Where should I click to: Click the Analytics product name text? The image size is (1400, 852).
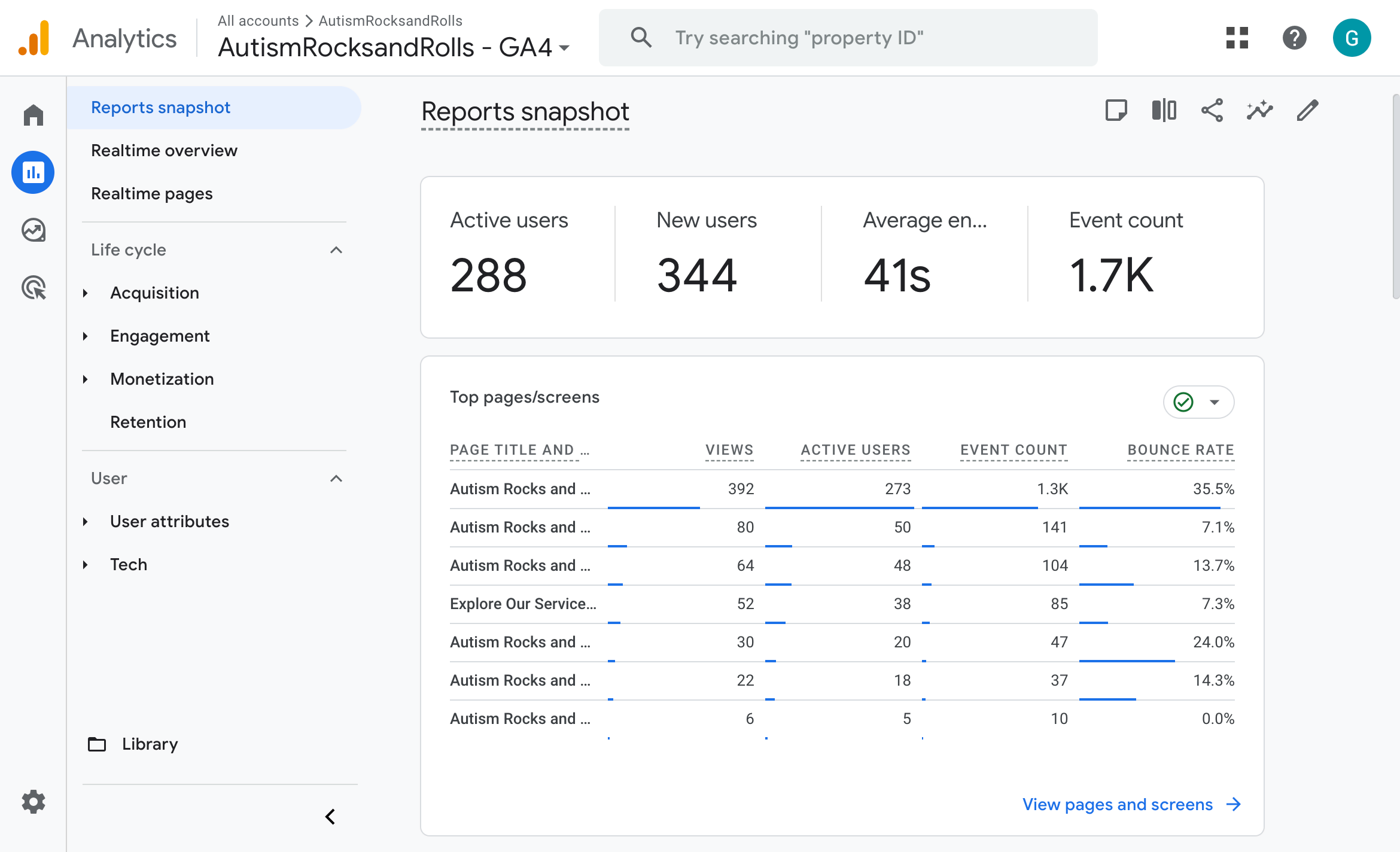[124, 38]
